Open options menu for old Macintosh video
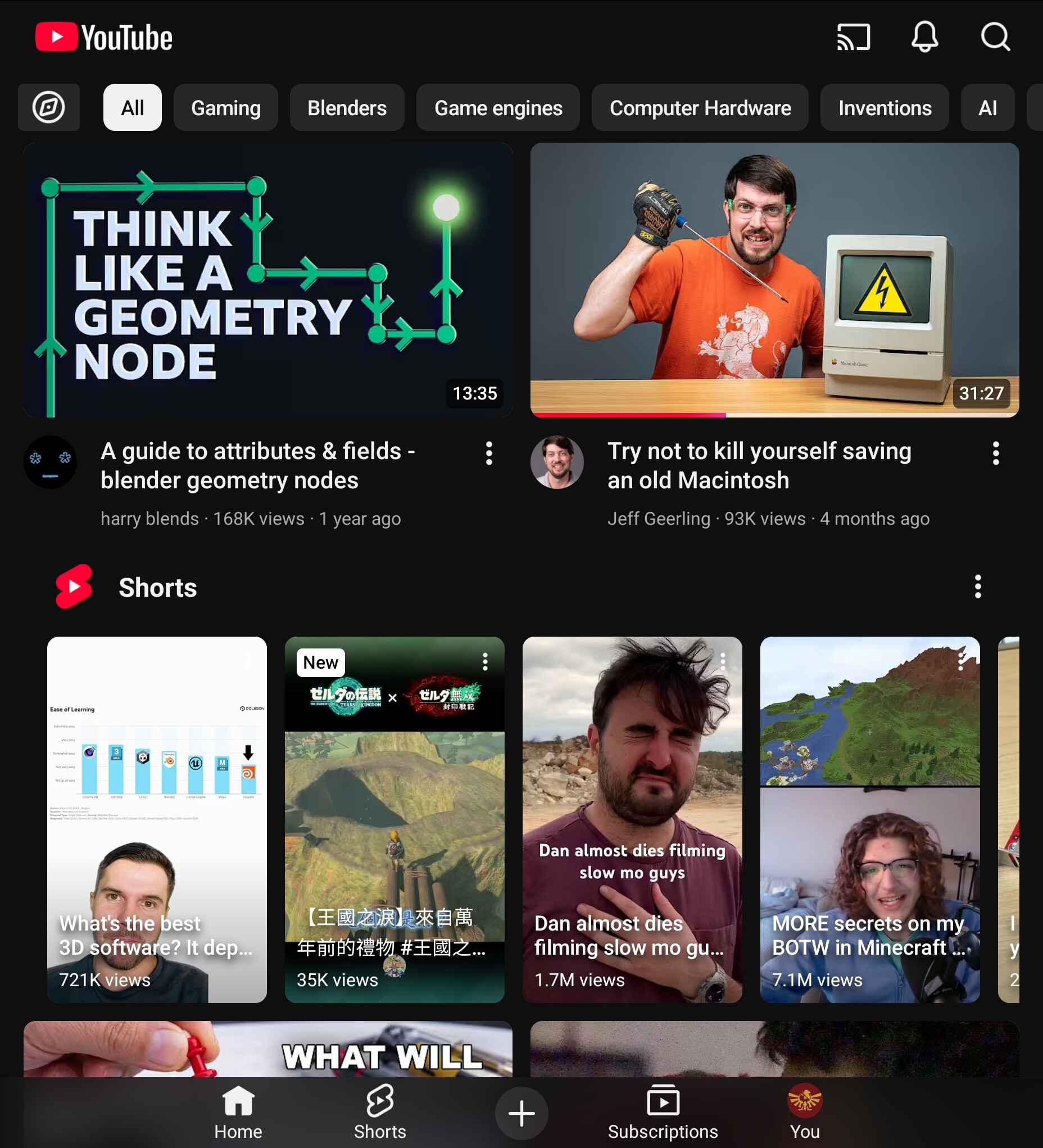The height and width of the screenshot is (1148, 1043). [x=995, y=453]
